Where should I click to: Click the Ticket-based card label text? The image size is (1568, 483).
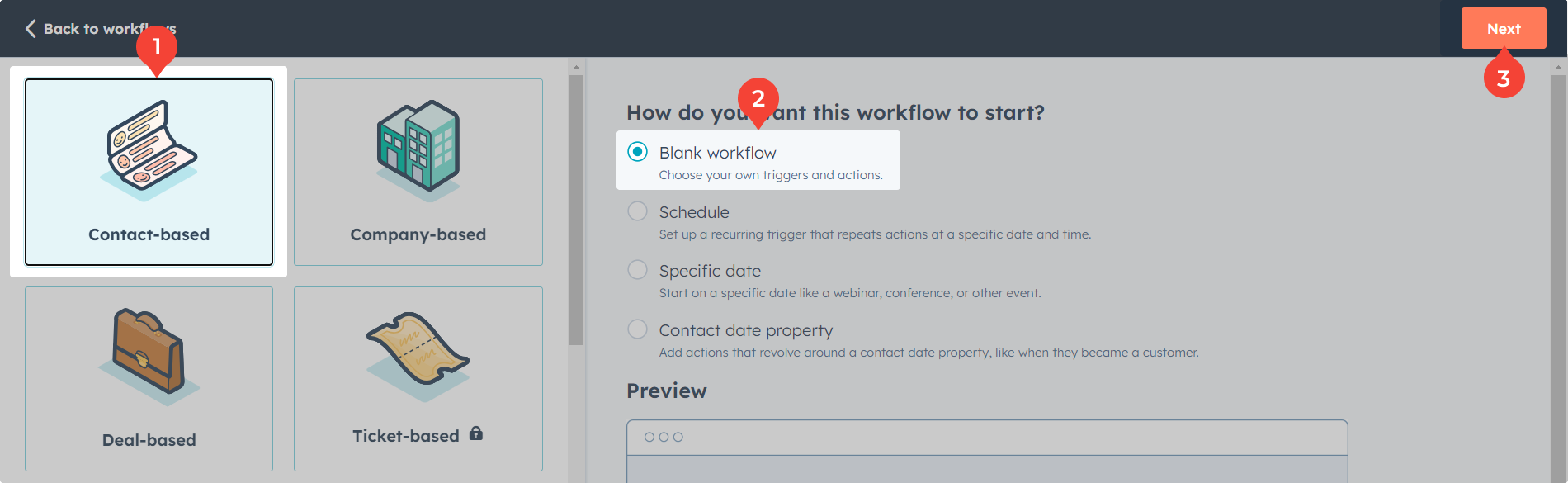point(405,436)
